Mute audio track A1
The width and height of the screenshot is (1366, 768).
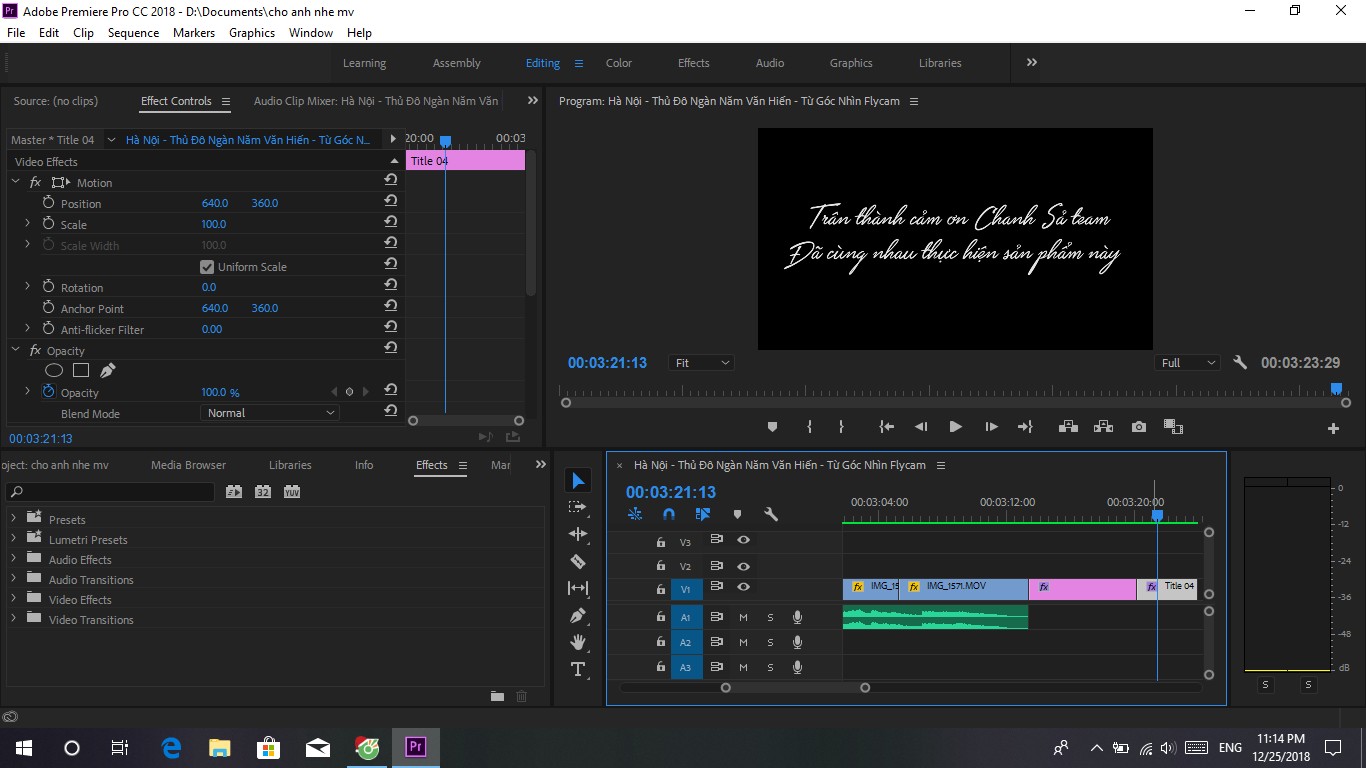click(744, 617)
